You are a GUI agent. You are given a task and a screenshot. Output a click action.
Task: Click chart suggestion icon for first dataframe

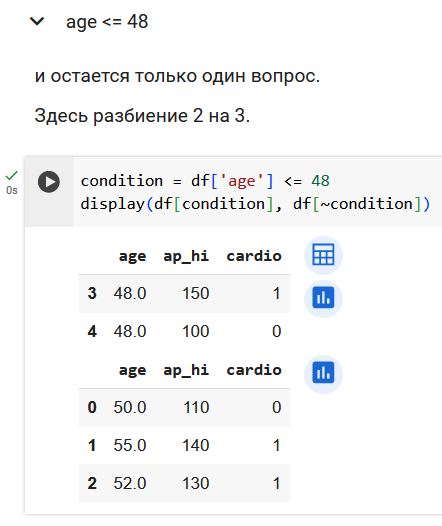point(323,298)
